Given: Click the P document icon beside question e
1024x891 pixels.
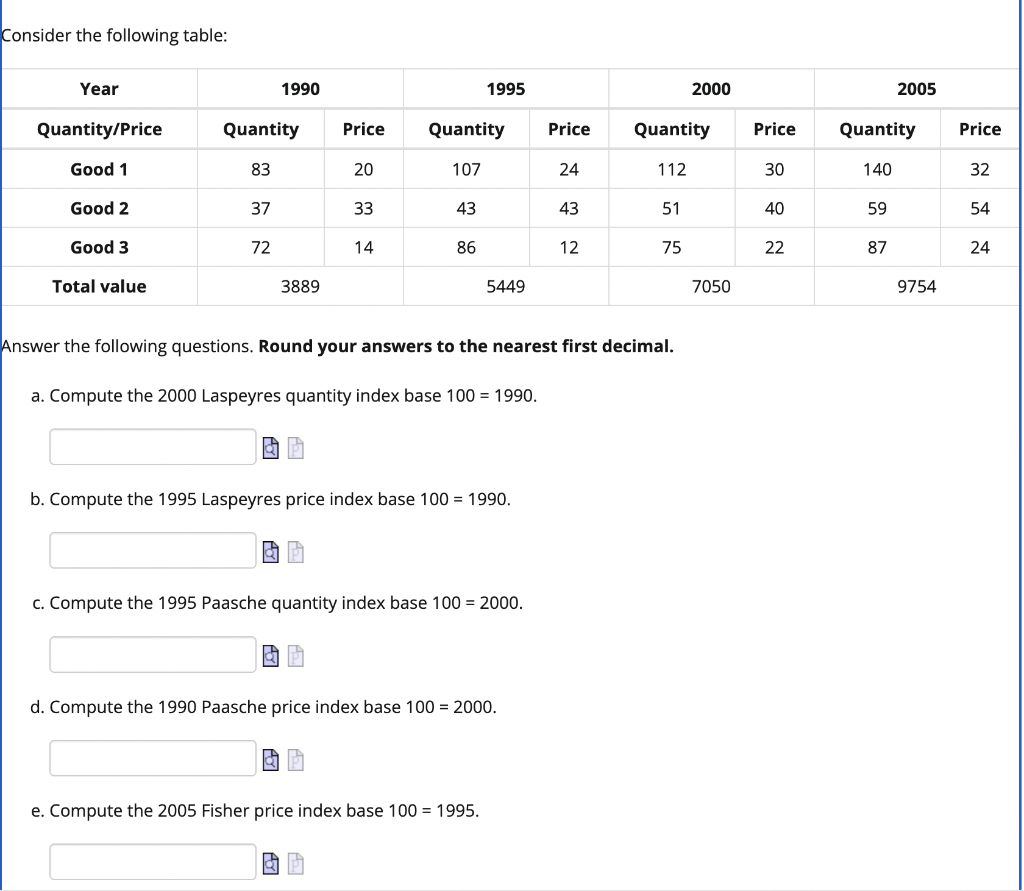Looking at the screenshot, I should click(x=295, y=861).
